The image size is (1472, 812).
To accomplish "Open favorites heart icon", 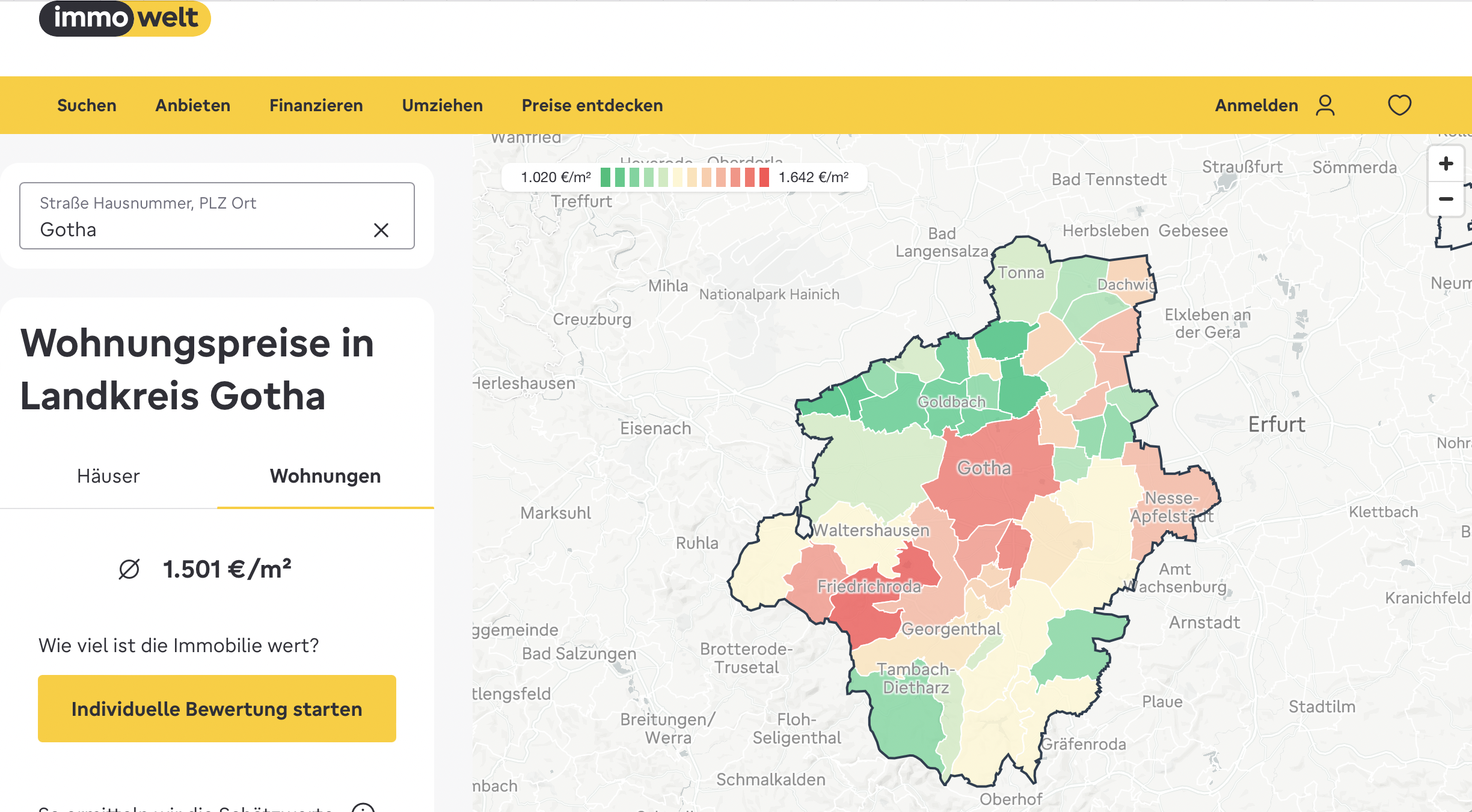I will click(1399, 105).
